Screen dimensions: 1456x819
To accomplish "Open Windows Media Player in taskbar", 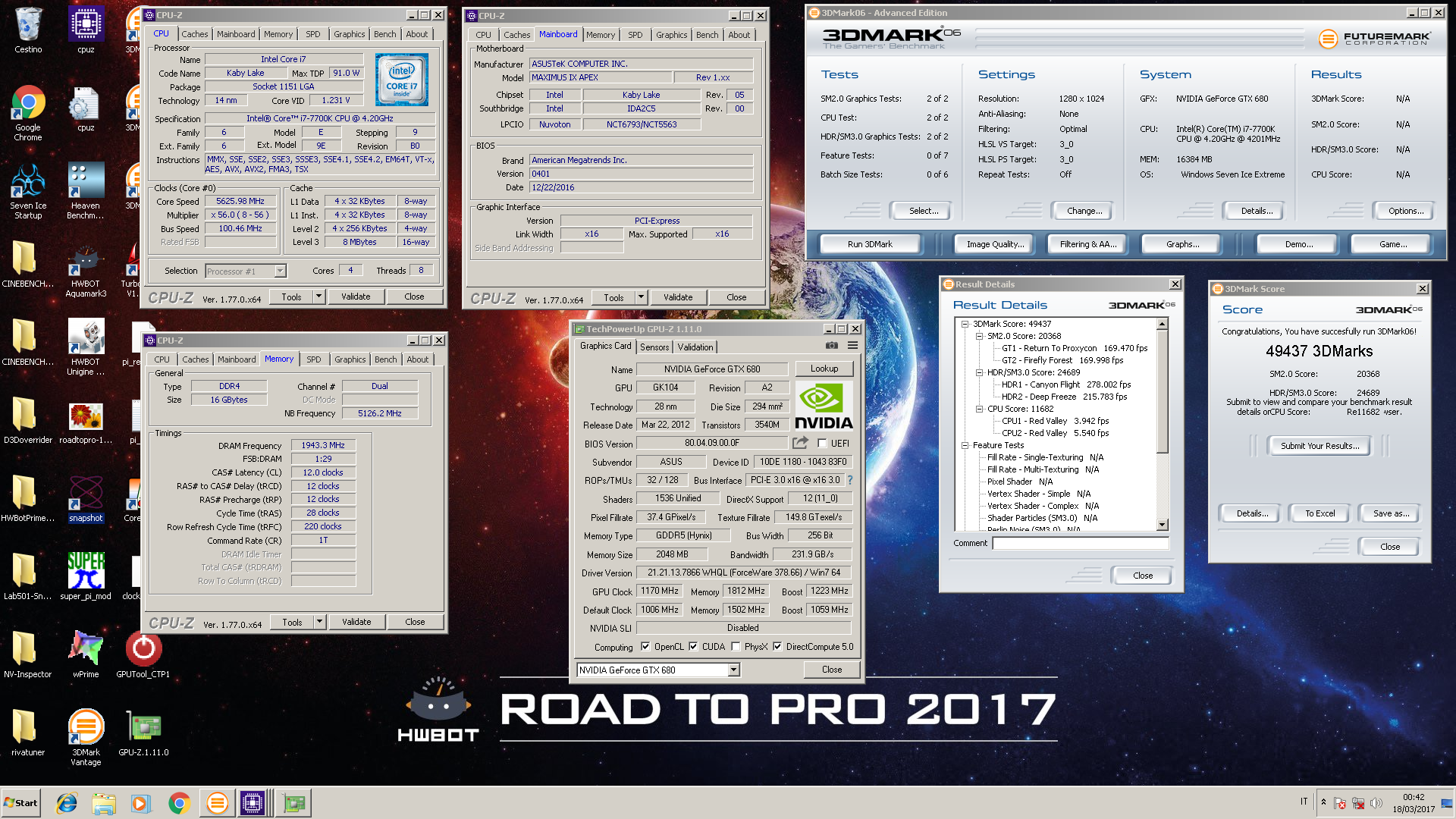I will click(x=141, y=803).
